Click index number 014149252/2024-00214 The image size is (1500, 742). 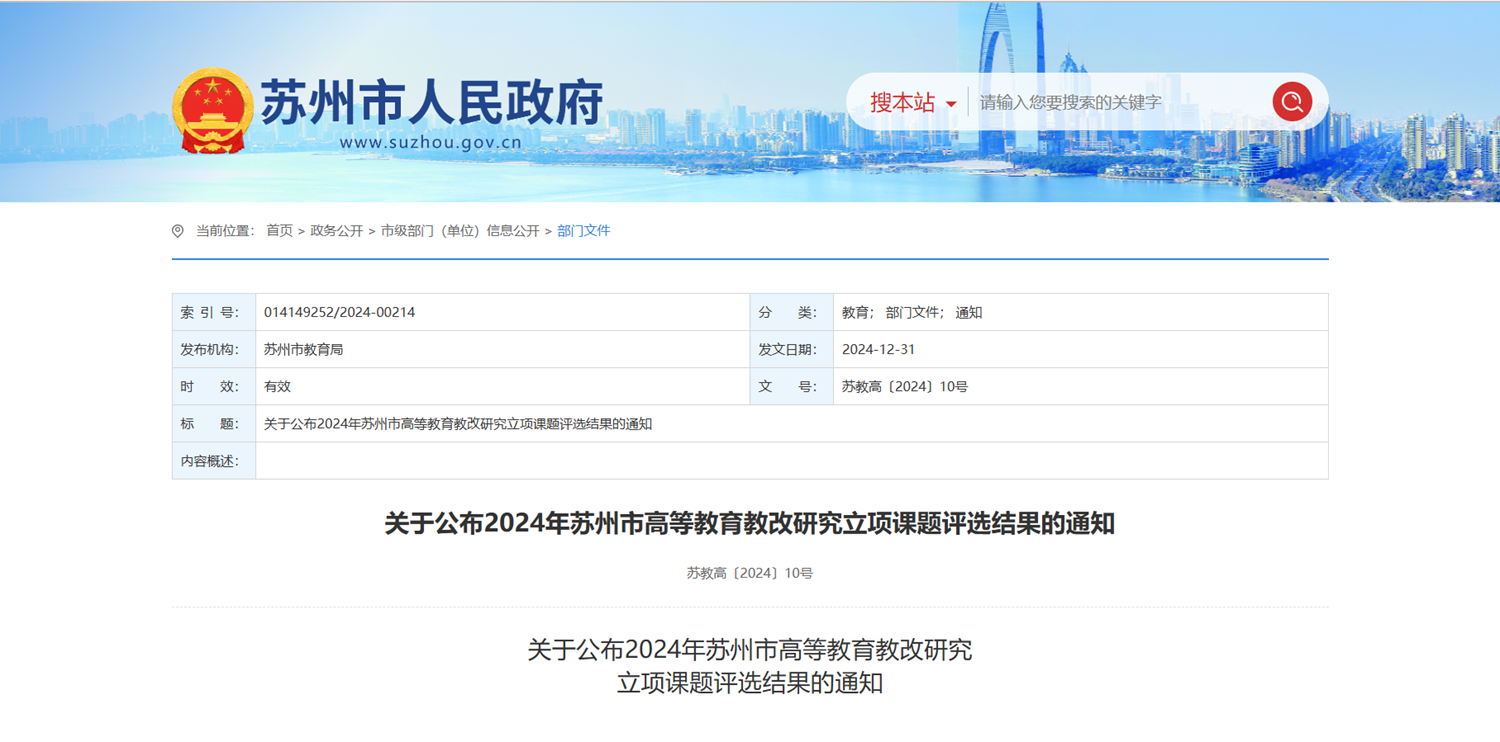click(x=339, y=313)
